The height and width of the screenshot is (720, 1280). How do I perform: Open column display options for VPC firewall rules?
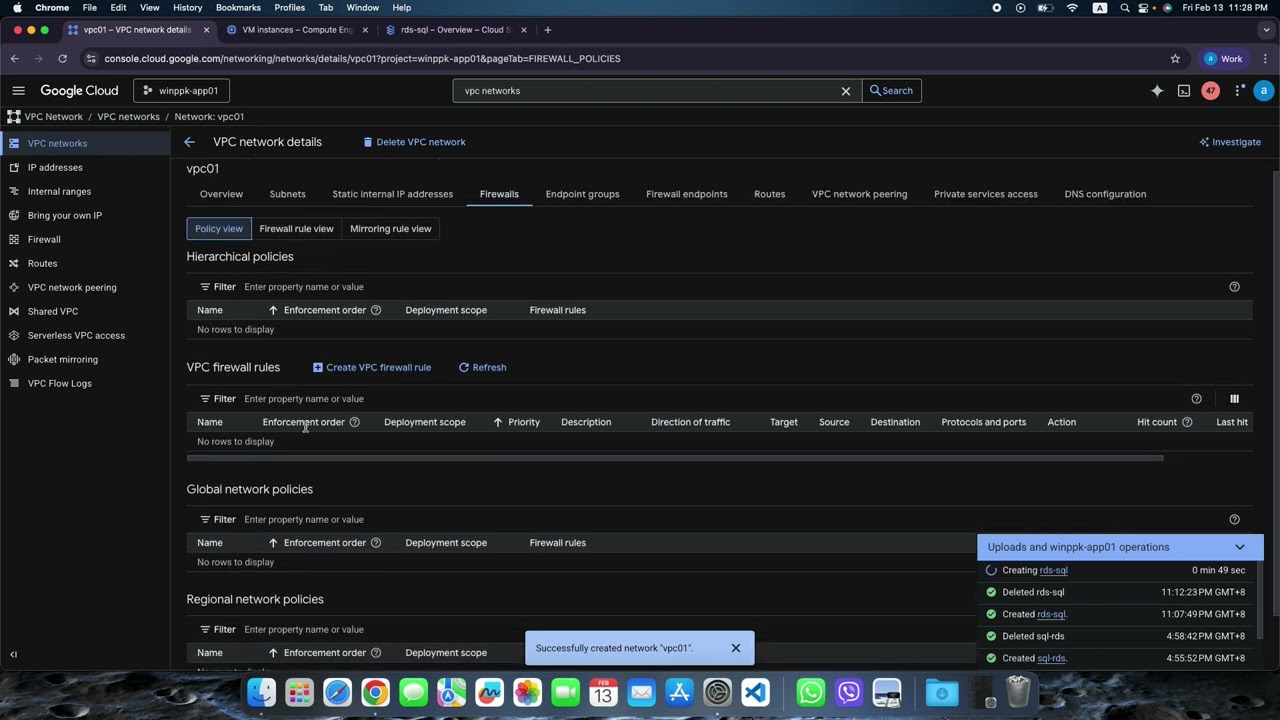pyautogui.click(x=1234, y=399)
